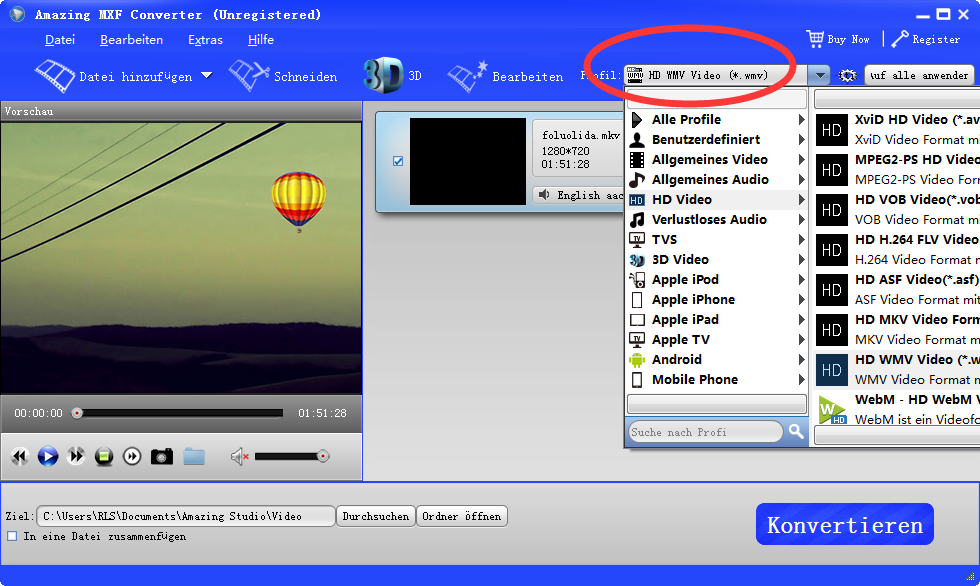Click the Ziel output path field

pyautogui.click(x=186, y=516)
